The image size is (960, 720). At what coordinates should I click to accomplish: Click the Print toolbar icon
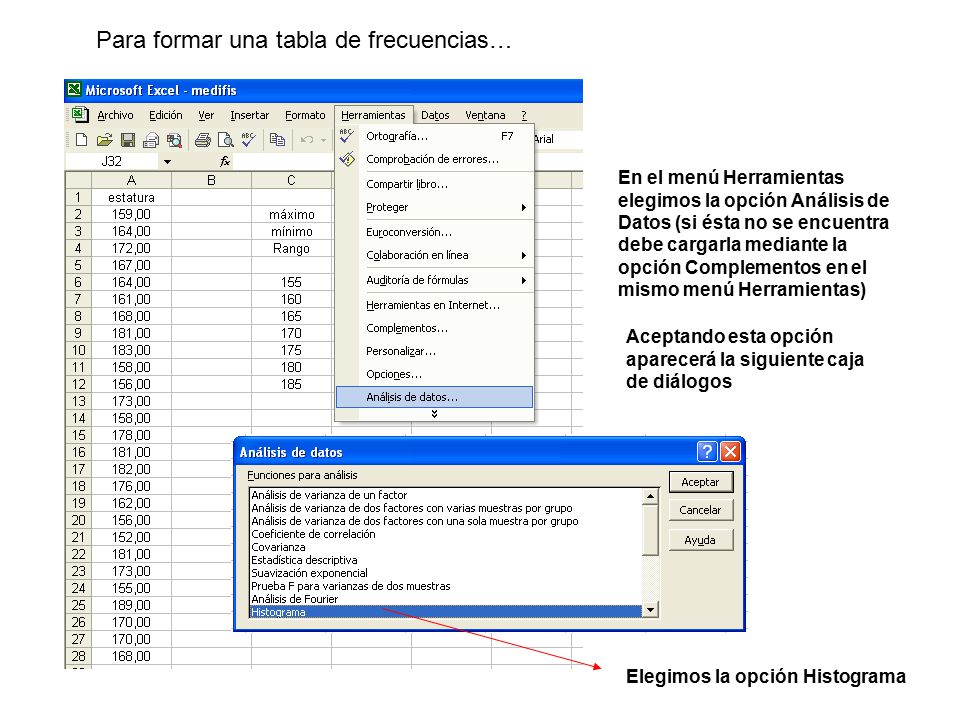[x=203, y=140]
